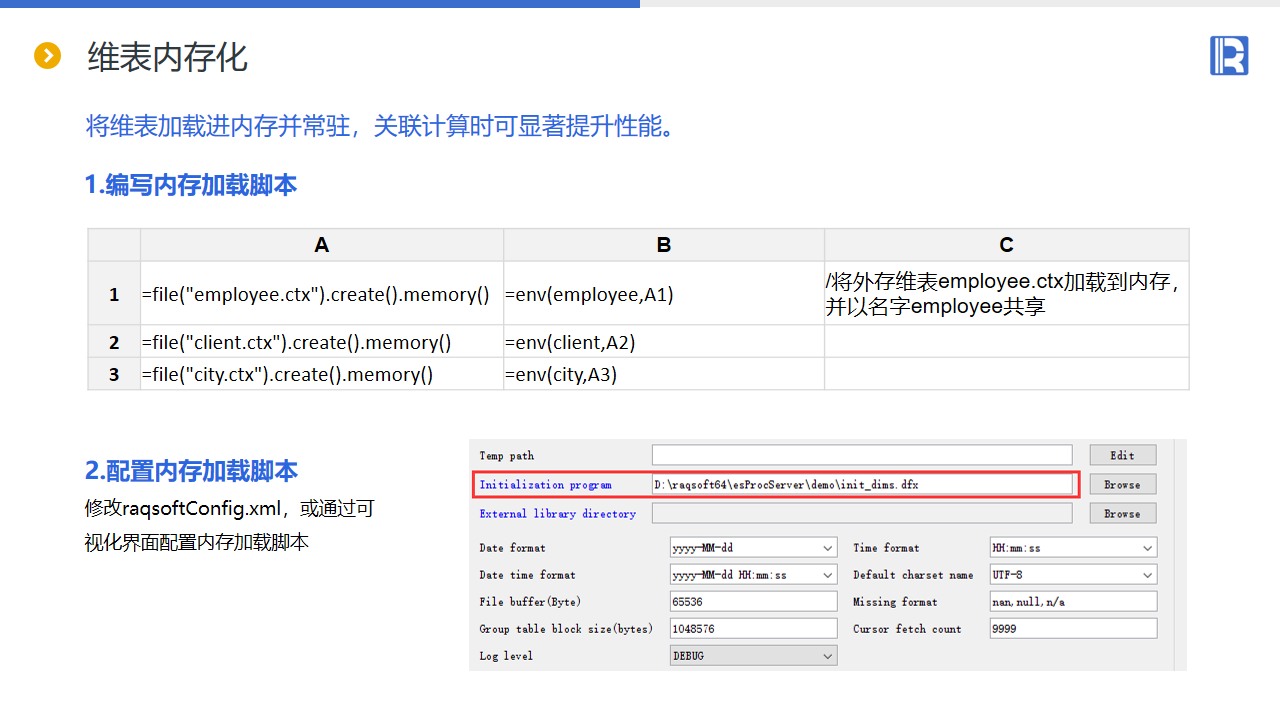Click the blue External library directory label

(x=557, y=514)
